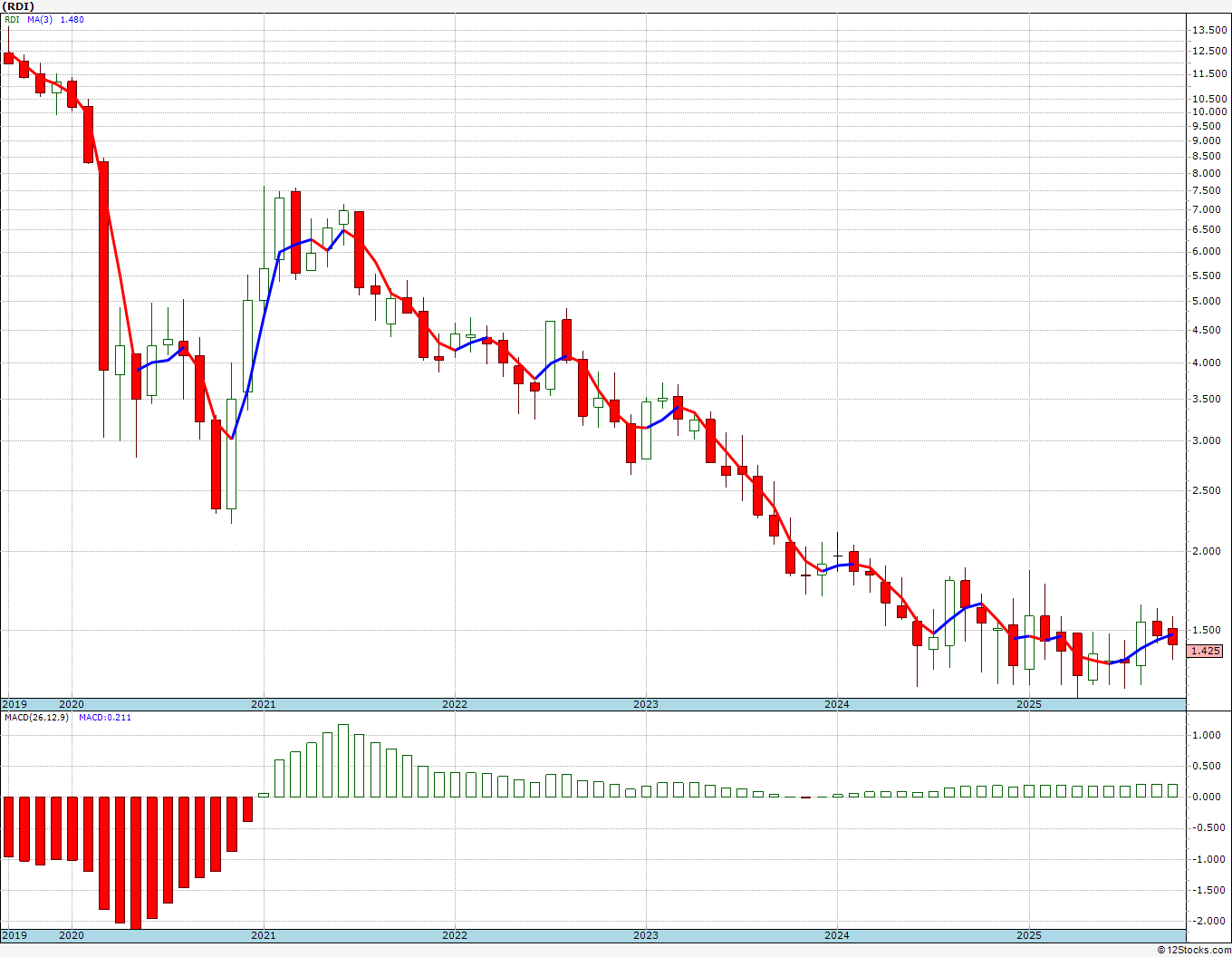The height and width of the screenshot is (957, 1232).
Task: Click the 2022 marker on price timeline
Action: (x=454, y=704)
